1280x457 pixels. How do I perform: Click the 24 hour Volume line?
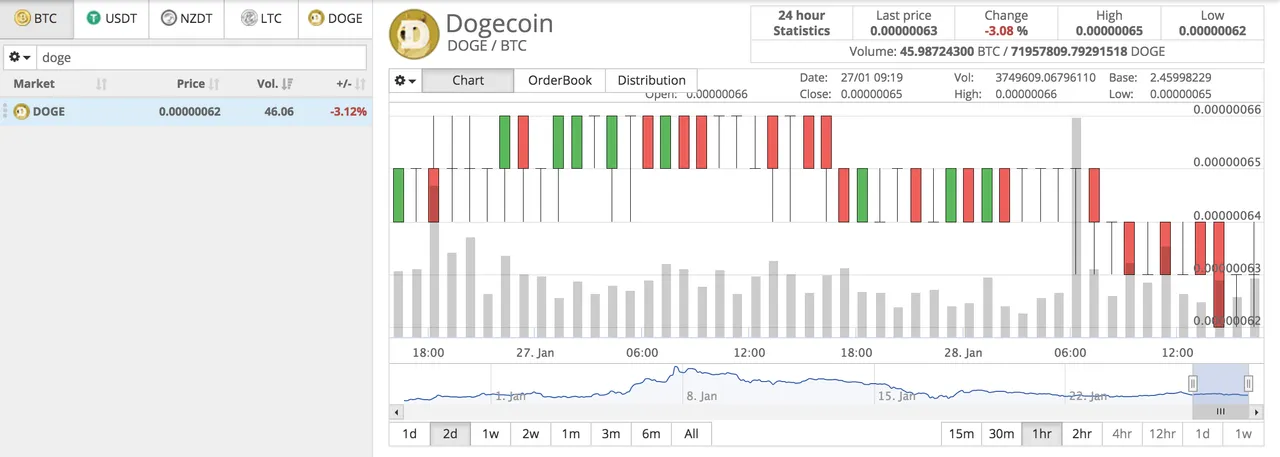1007,50
